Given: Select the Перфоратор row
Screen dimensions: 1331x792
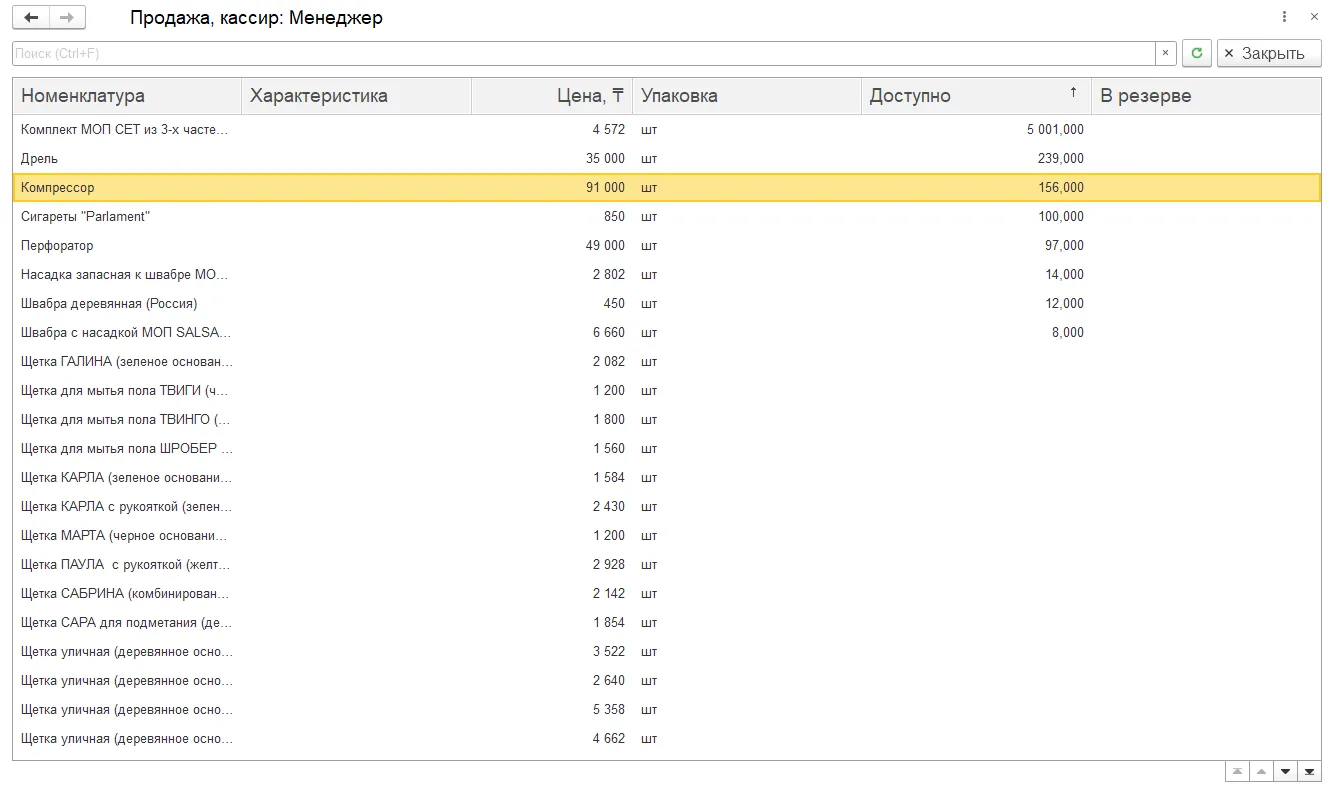Looking at the screenshot, I should [x=666, y=245].
